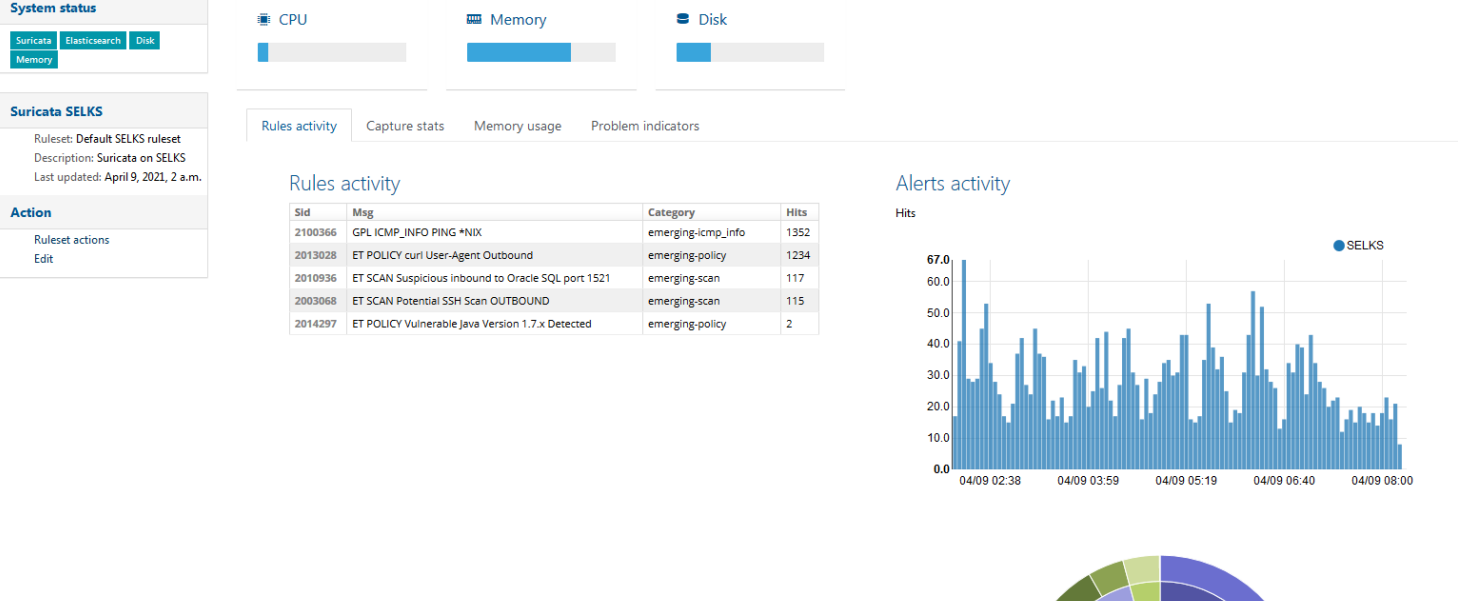
Task: Click the 117 hits value
Action: click(x=795, y=278)
